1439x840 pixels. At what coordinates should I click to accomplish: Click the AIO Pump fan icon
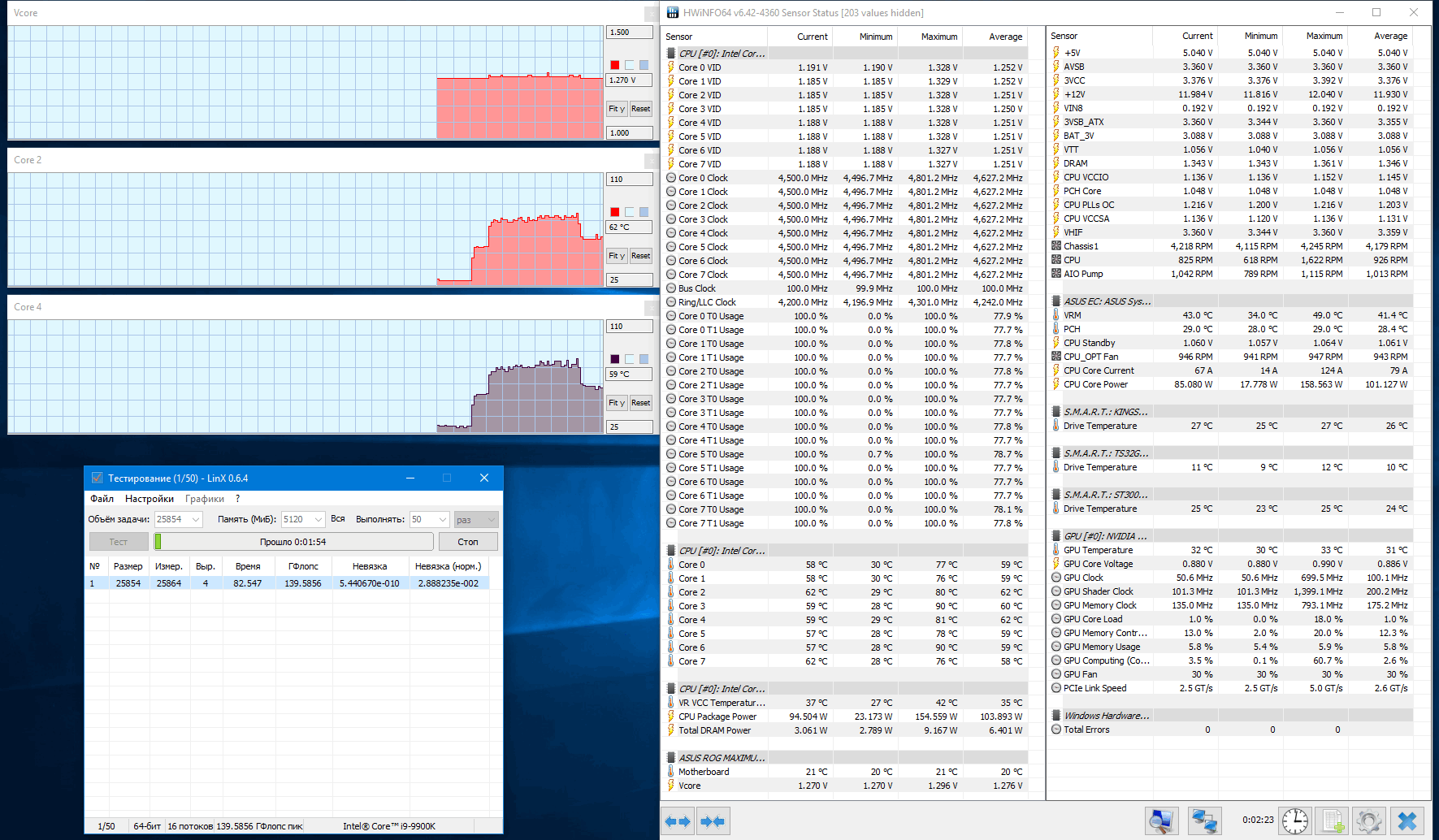point(1056,274)
